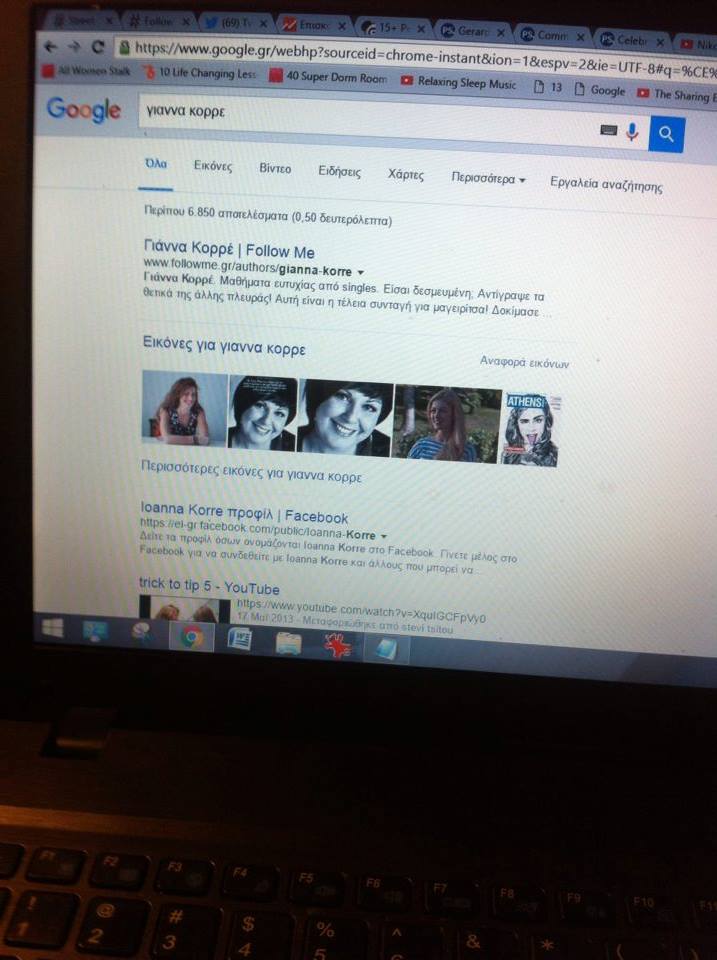Expand the Περισσότερα dropdown

(x=488, y=178)
